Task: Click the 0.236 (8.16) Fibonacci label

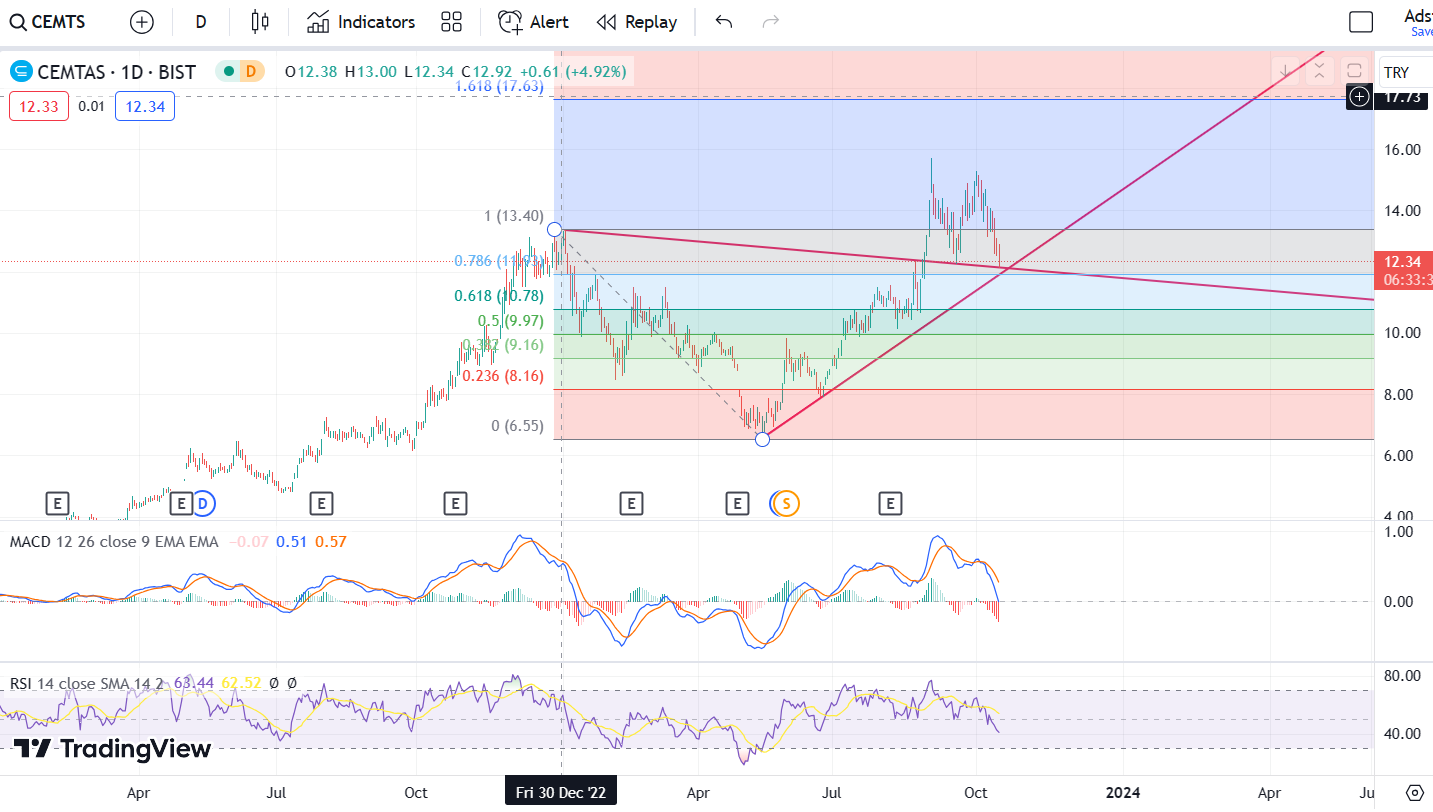Action: pyautogui.click(x=502, y=376)
